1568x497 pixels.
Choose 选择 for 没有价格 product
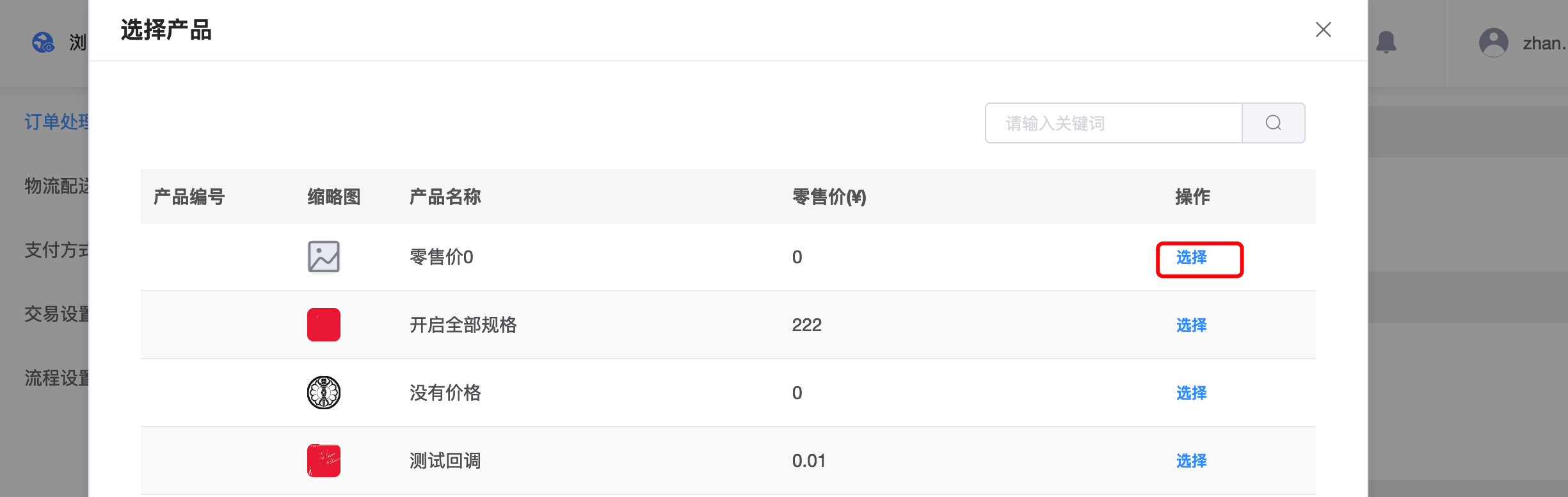point(1191,393)
